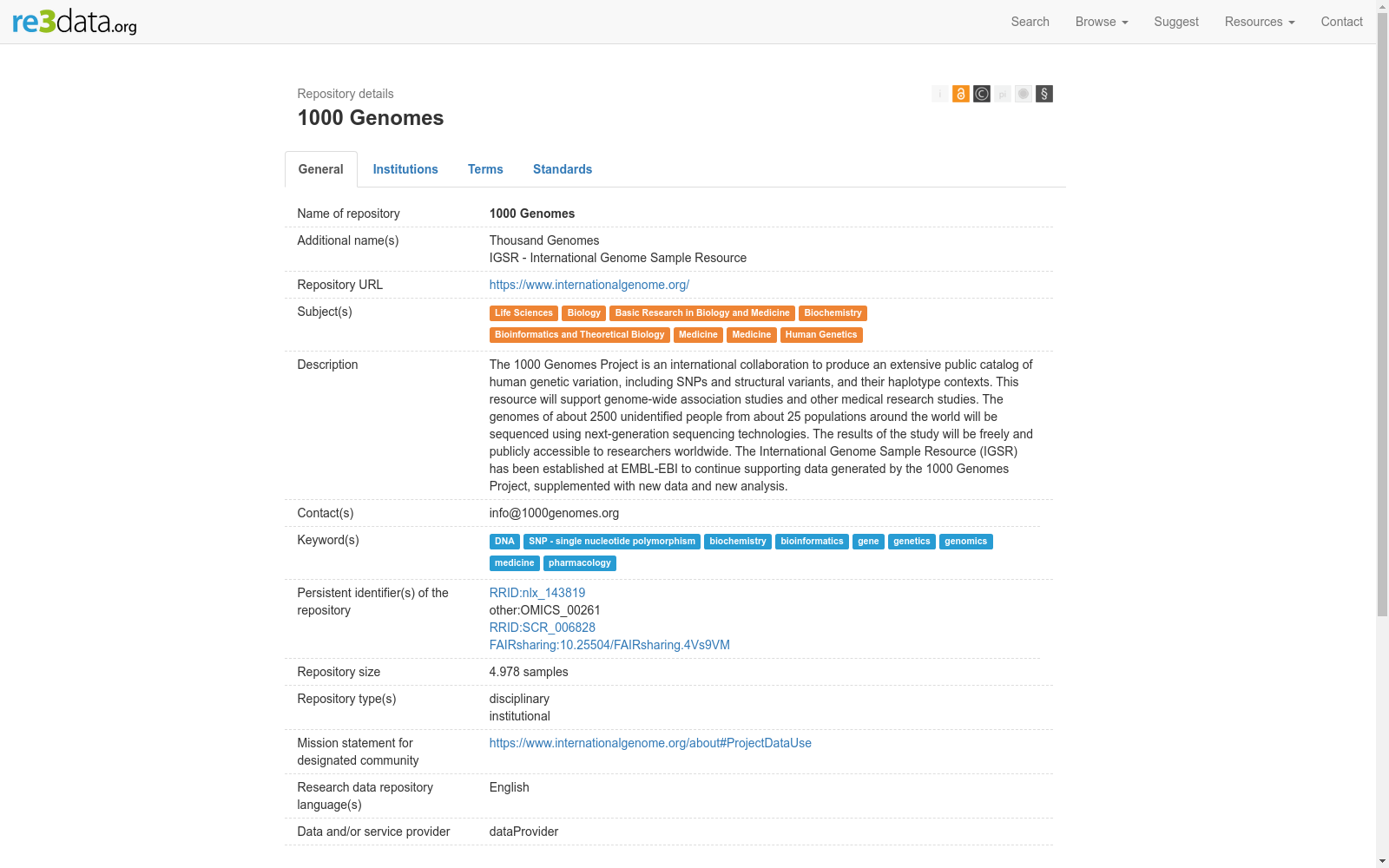Click the scrollbar down arrow
Image resolution: width=1389 pixels, height=868 pixels.
[1383, 861]
